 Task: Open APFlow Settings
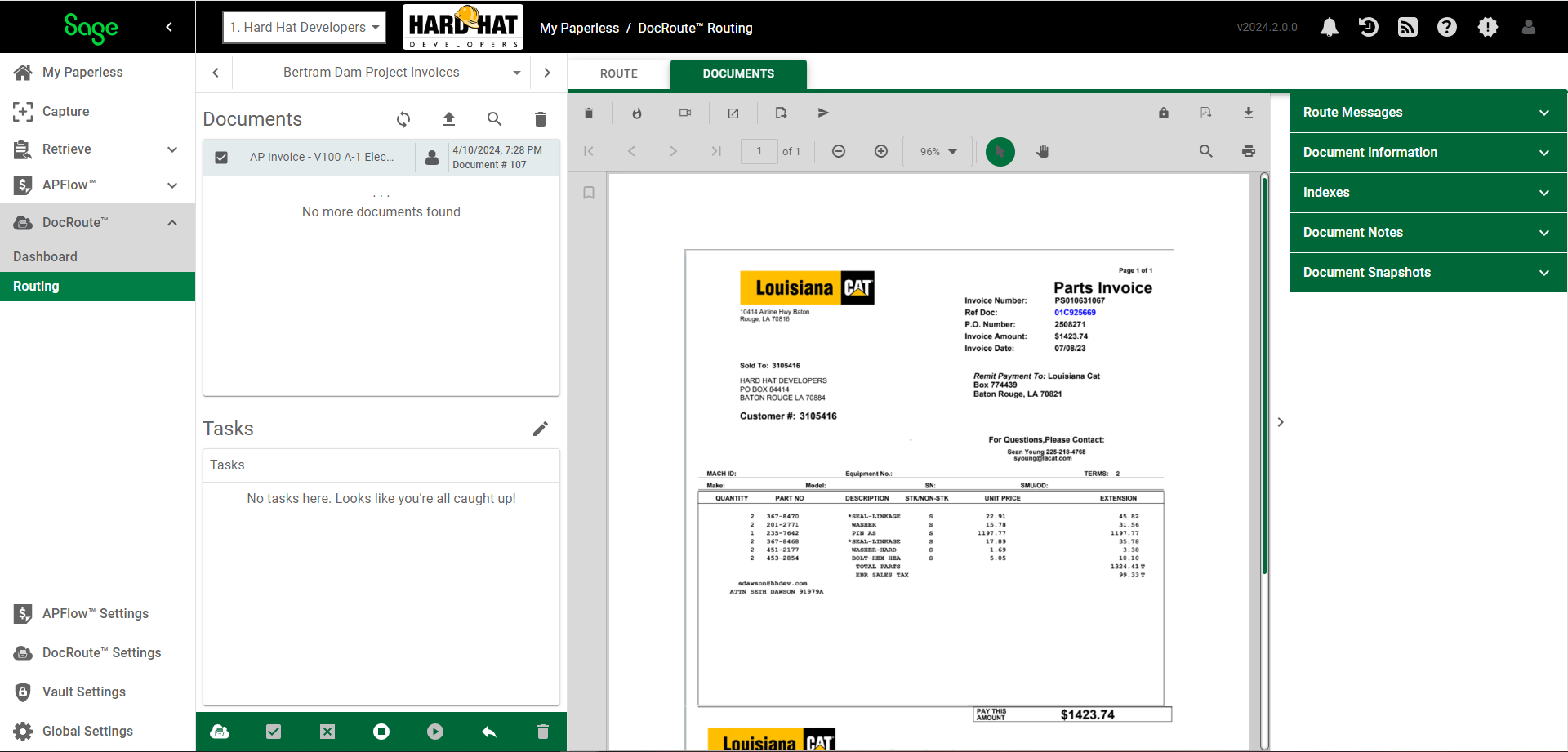(97, 613)
